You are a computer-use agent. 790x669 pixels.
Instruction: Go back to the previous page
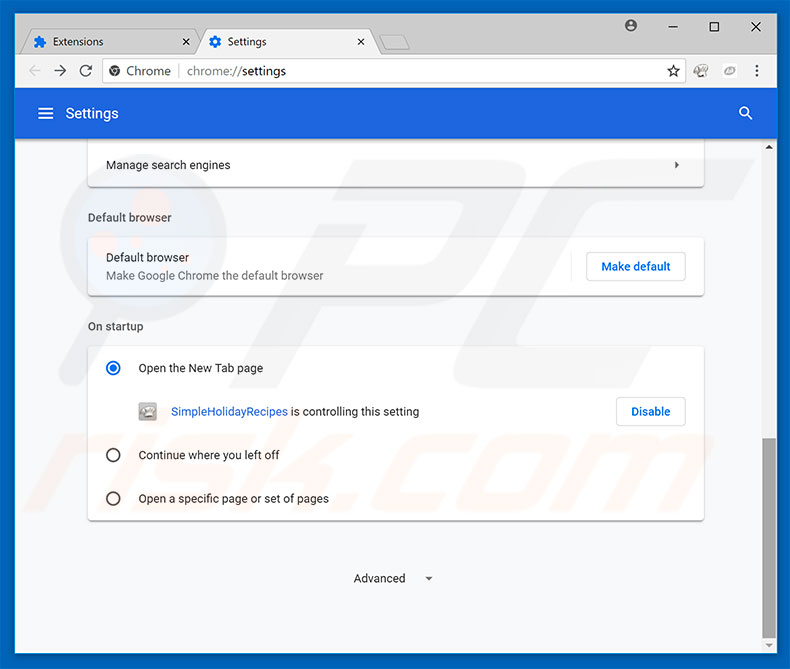(35, 71)
